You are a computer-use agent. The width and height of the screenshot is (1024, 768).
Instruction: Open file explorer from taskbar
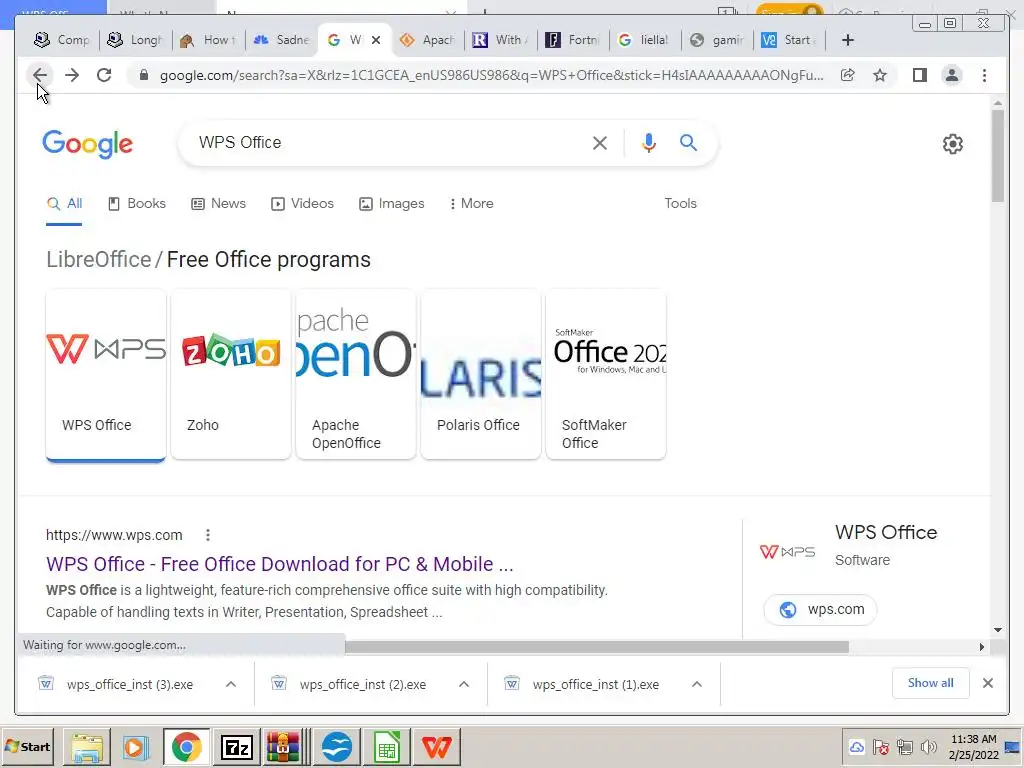click(x=87, y=746)
